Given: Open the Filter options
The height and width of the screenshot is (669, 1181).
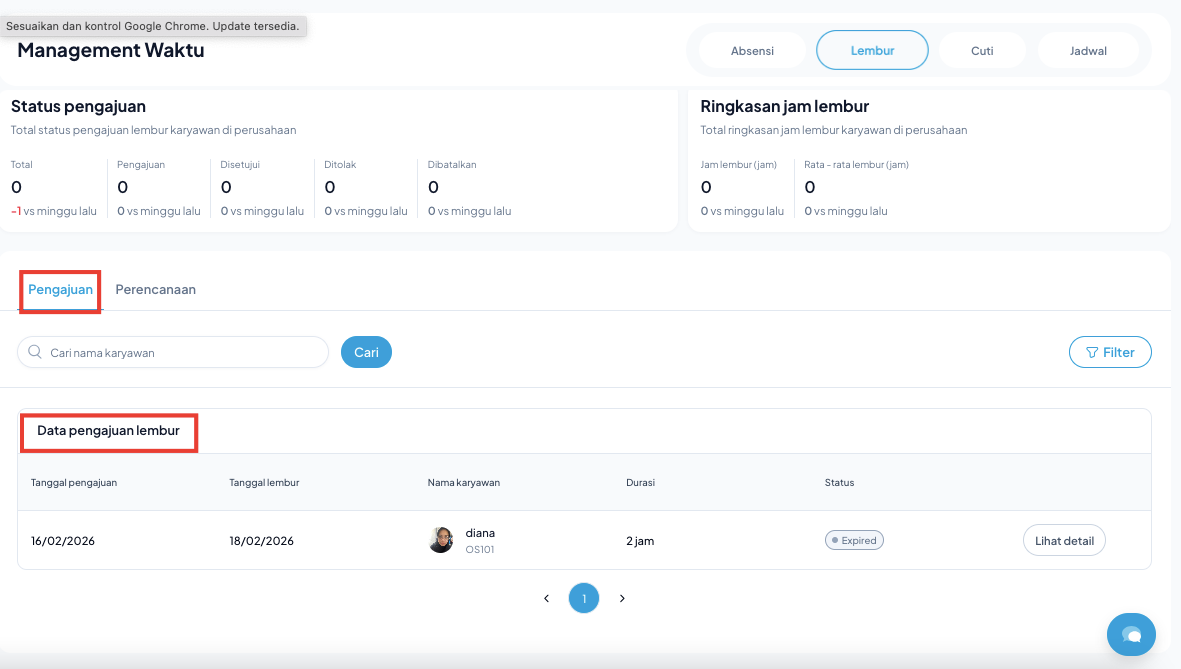Looking at the screenshot, I should point(1110,352).
